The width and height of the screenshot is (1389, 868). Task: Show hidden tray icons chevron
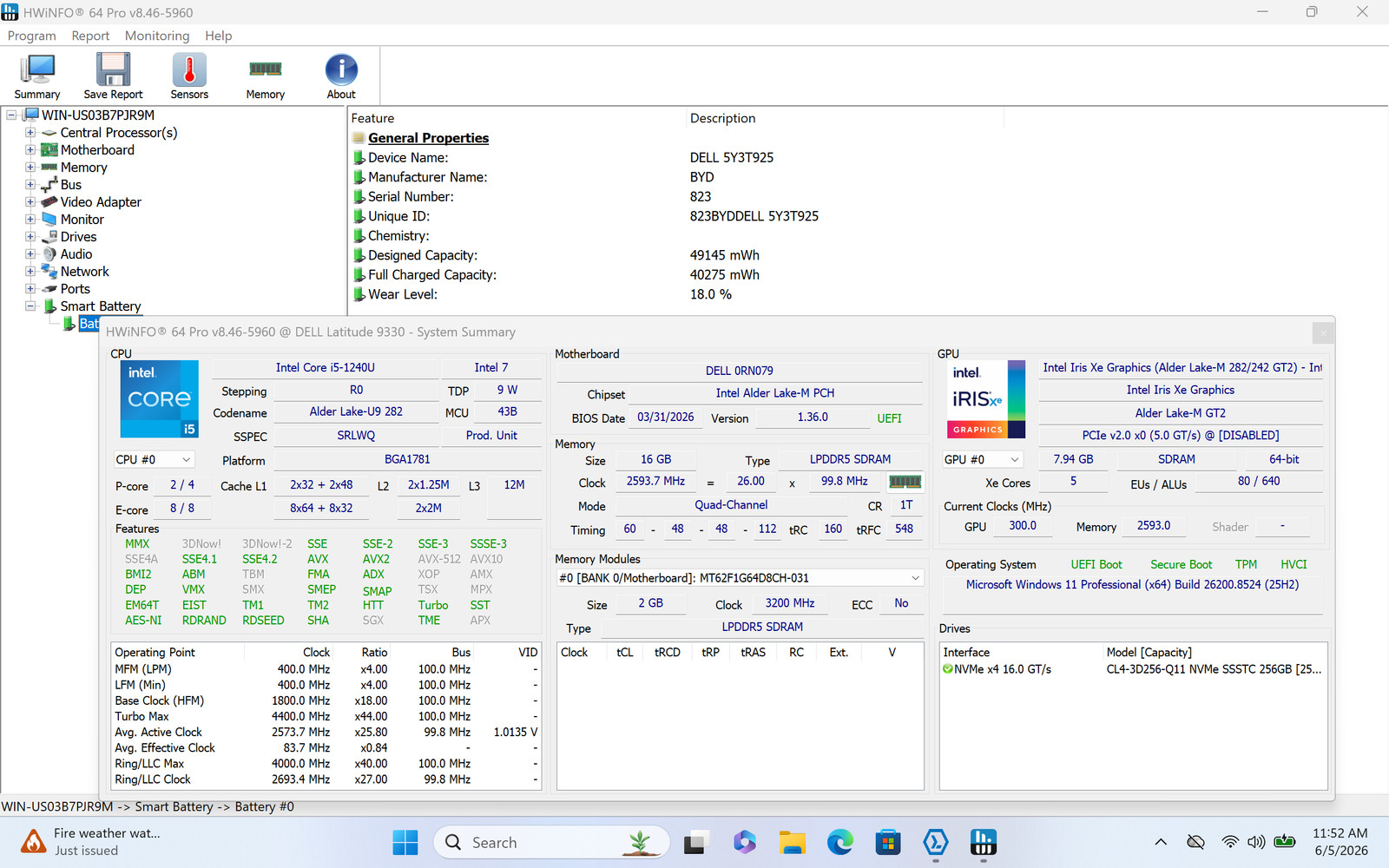(x=1161, y=842)
